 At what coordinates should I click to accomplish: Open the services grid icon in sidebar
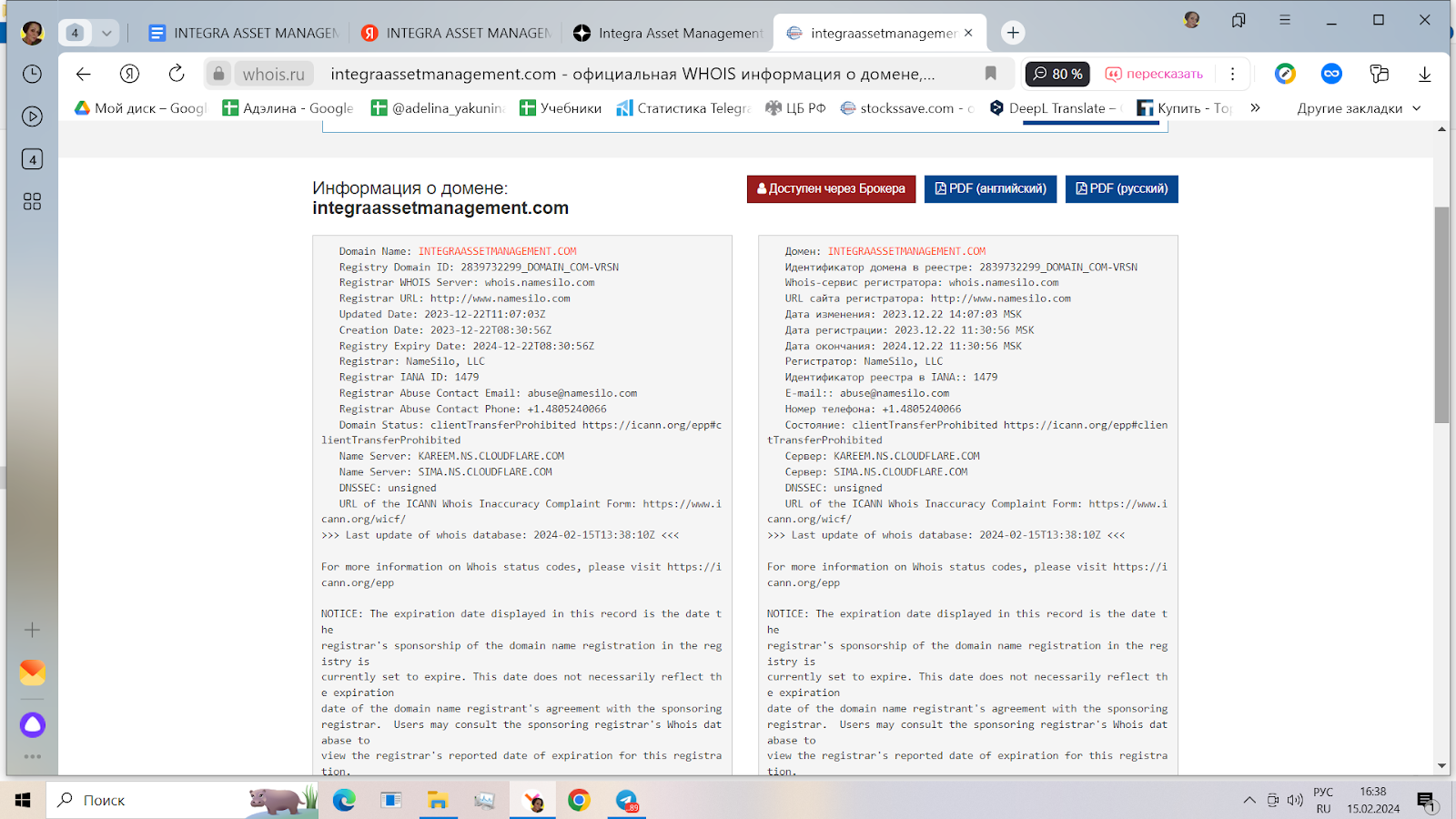[32, 201]
